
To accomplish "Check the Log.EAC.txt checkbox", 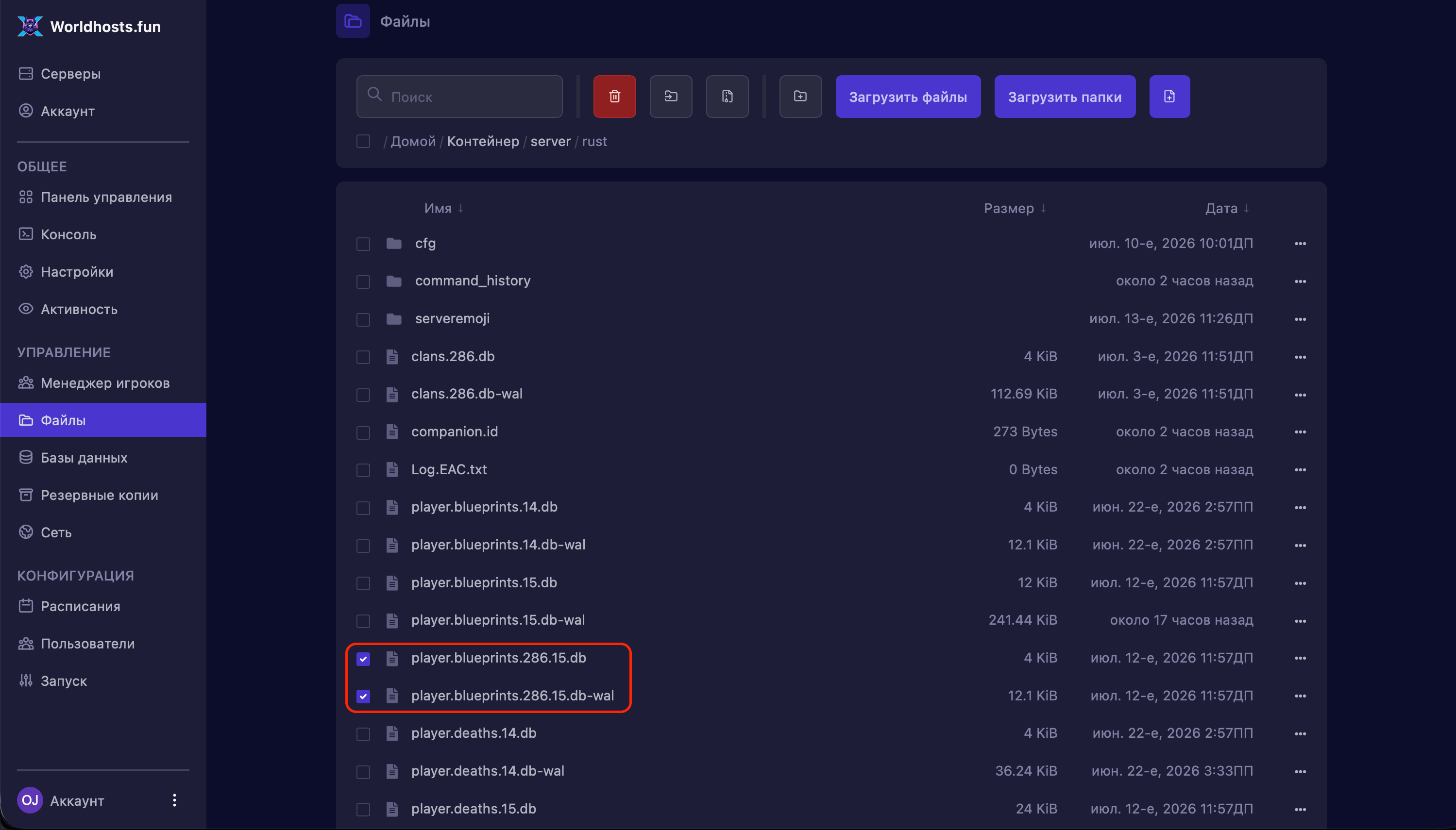I will pyautogui.click(x=363, y=470).
